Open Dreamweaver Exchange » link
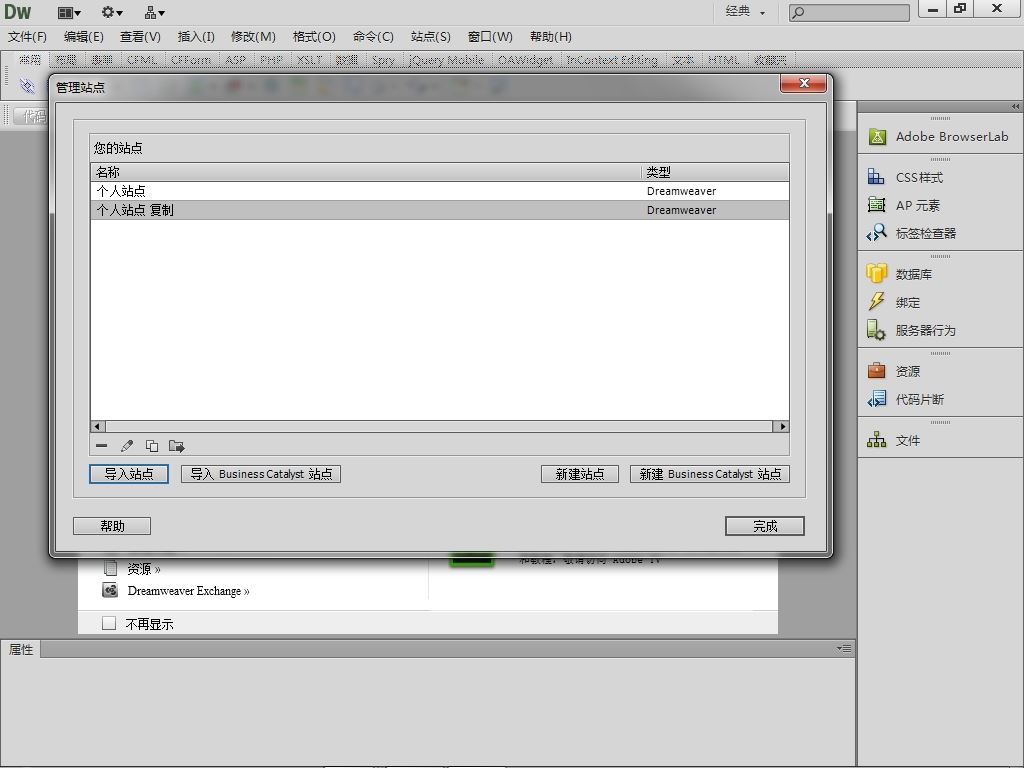 (188, 591)
